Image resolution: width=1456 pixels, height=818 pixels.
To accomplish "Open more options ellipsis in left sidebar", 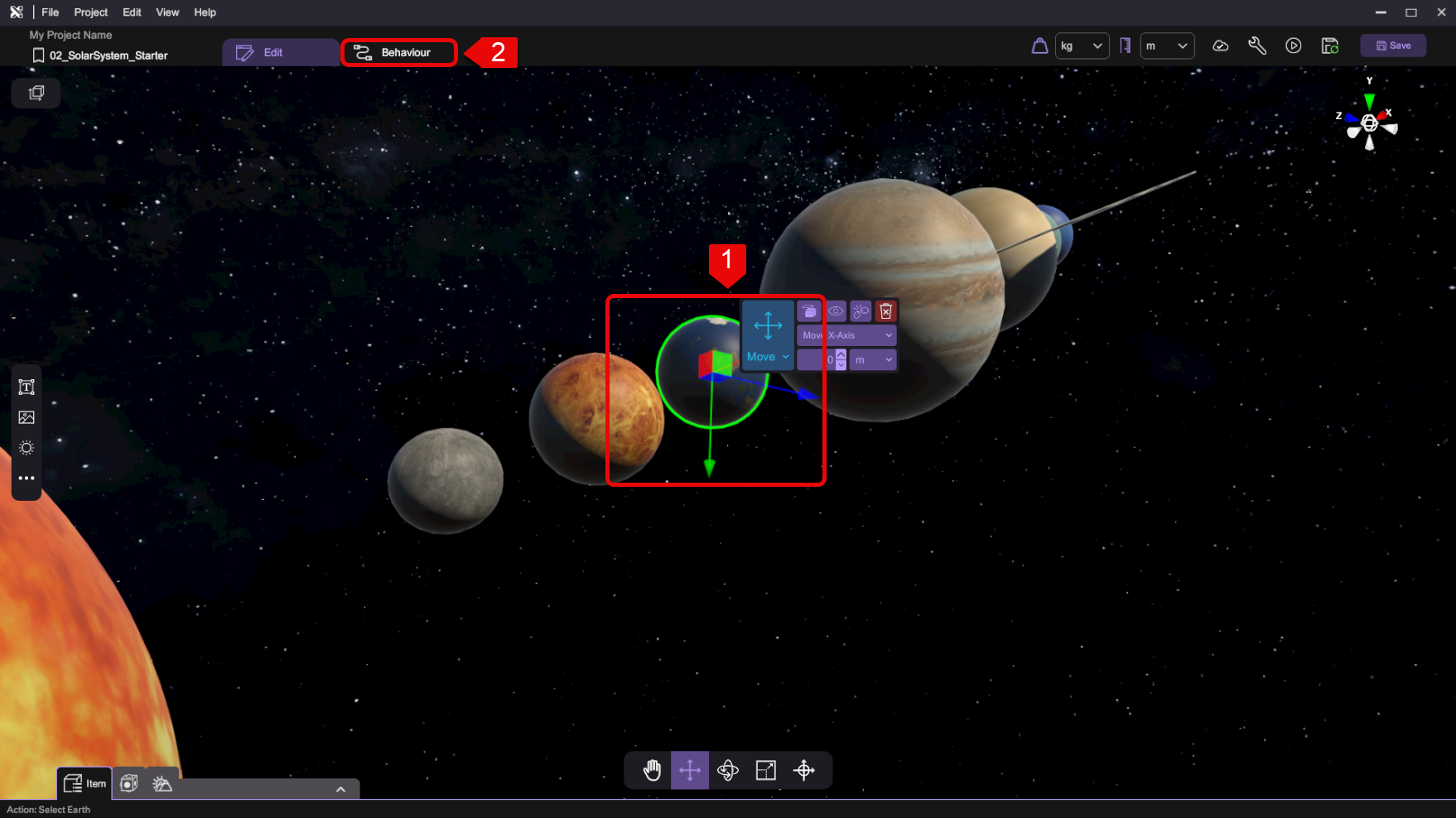I will pos(27,478).
